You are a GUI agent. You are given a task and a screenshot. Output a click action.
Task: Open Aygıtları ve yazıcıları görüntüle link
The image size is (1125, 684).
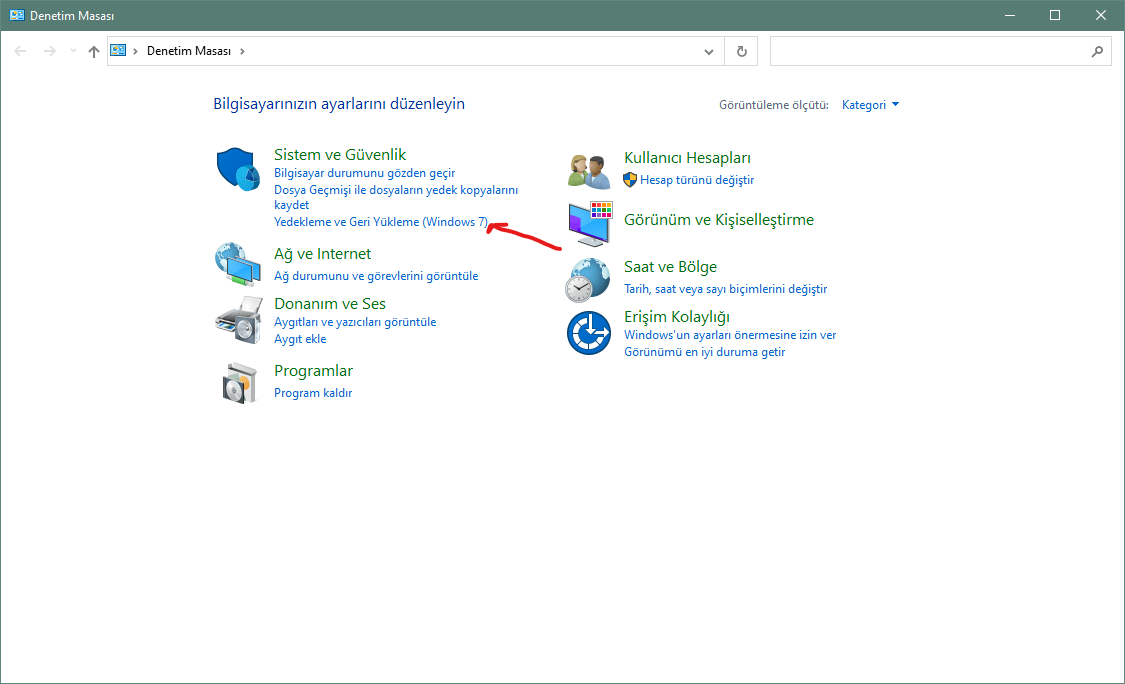(355, 322)
